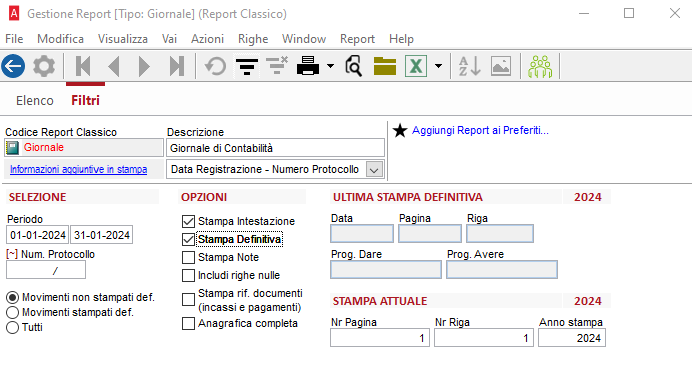
Task: Apply the filter icon
Action: pos(247,66)
